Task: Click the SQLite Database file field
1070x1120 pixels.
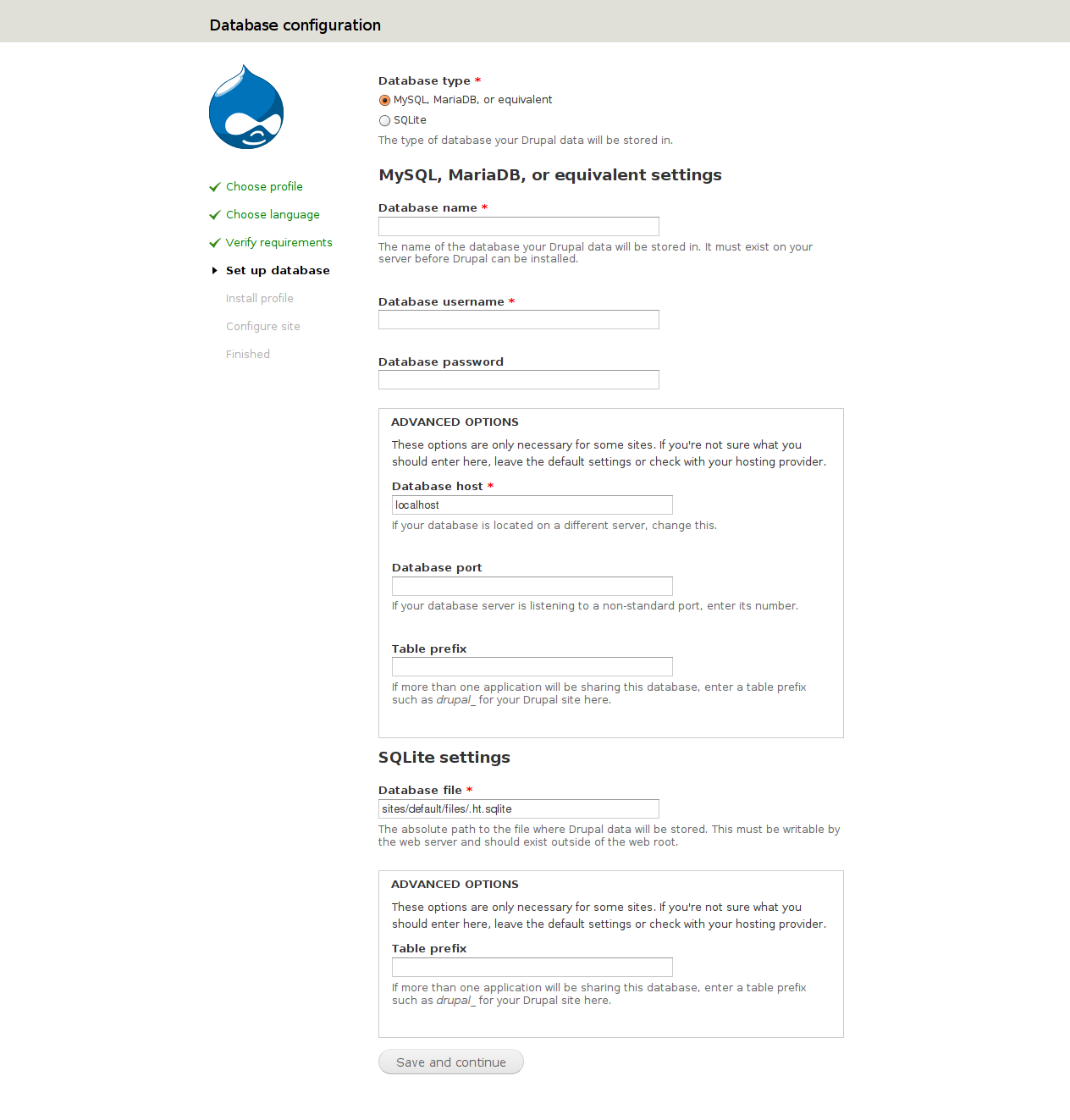Action: pyautogui.click(x=519, y=809)
